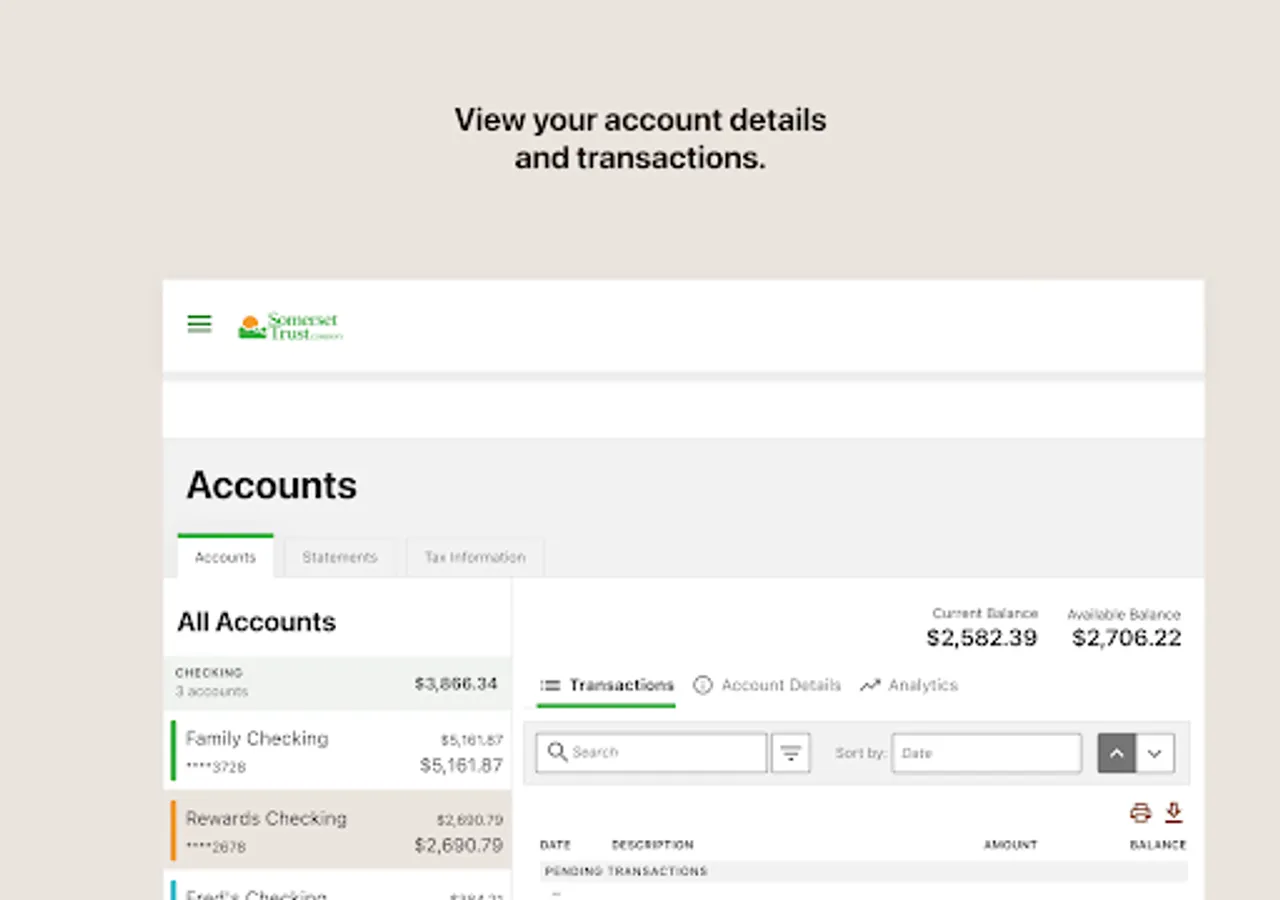Download transactions with download icon
This screenshot has height=900, width=1280.
pyautogui.click(x=1174, y=812)
